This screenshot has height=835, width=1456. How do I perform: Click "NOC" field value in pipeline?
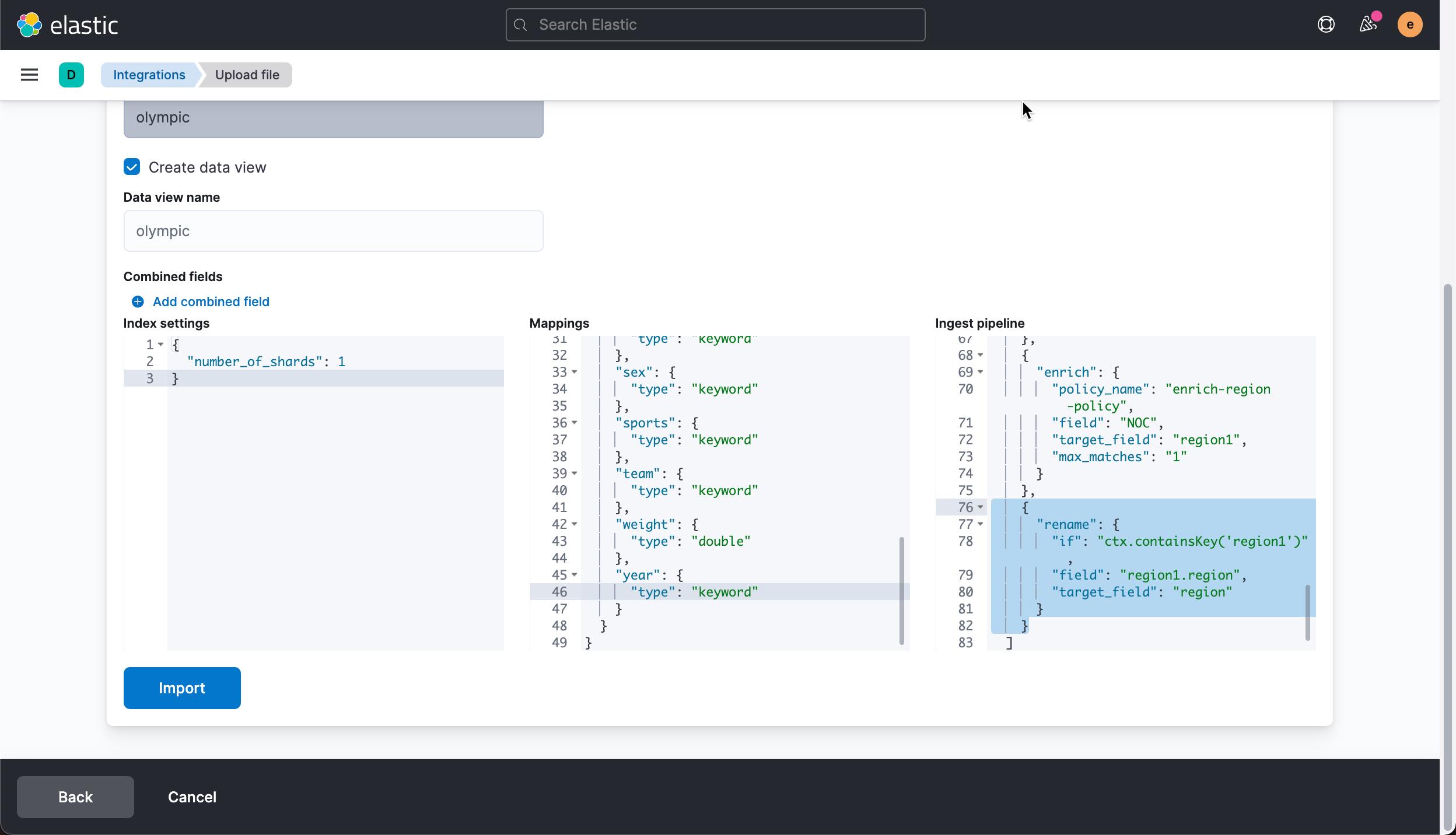point(1138,423)
